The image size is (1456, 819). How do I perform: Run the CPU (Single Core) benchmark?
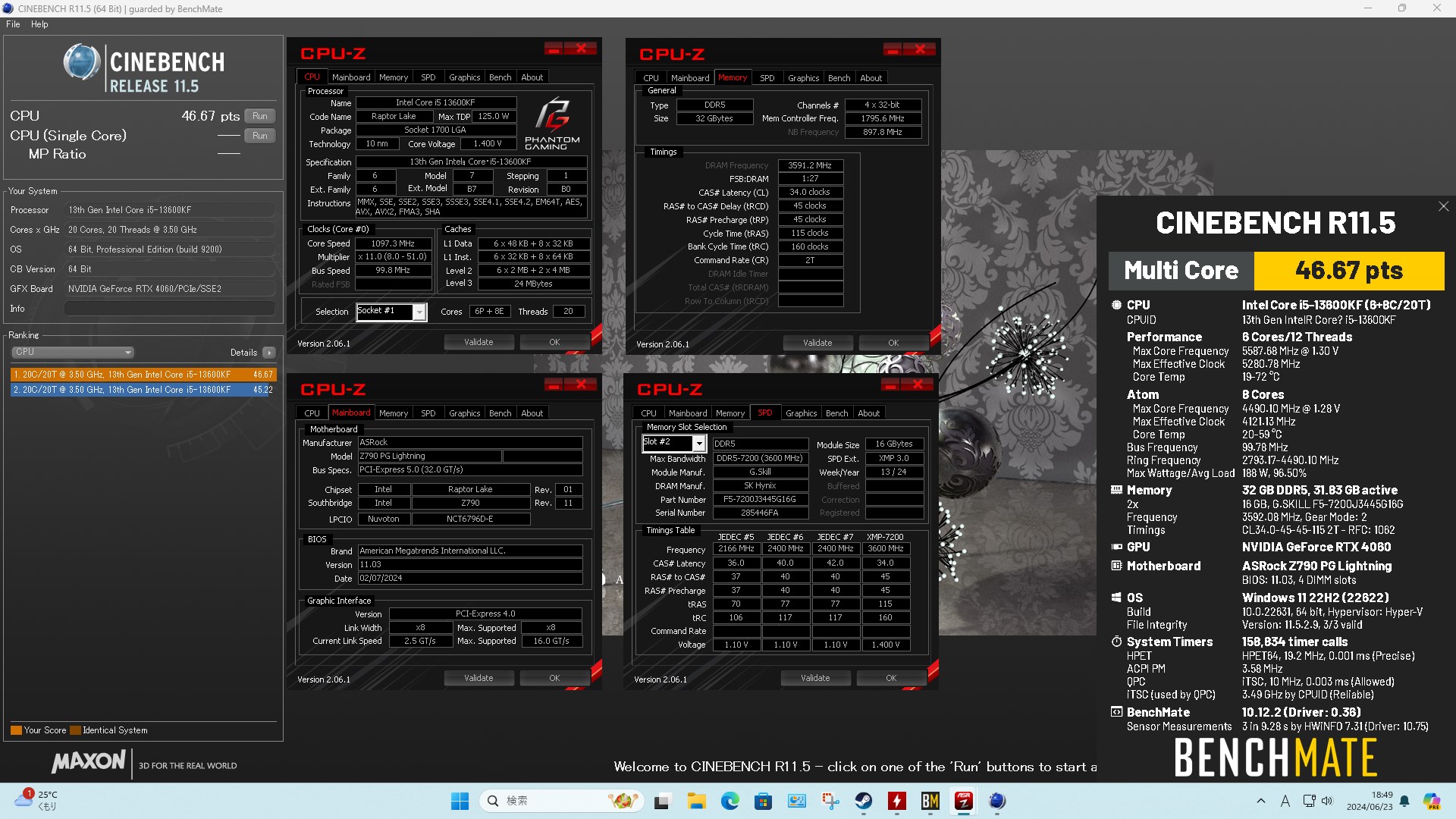(260, 136)
